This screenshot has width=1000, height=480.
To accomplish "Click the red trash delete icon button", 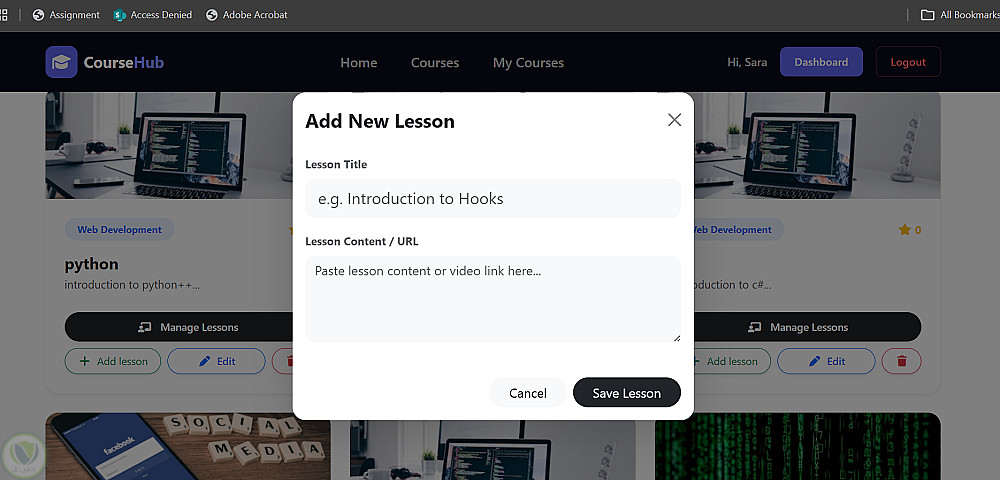I will coord(901,361).
